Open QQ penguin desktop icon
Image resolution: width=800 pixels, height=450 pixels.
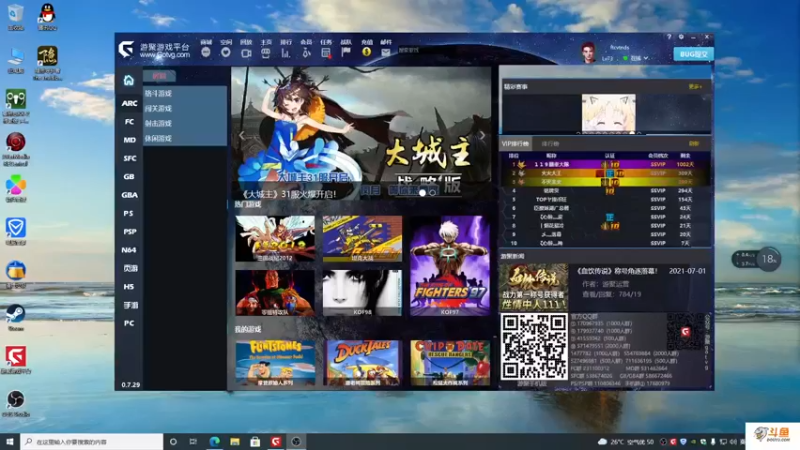point(47,17)
